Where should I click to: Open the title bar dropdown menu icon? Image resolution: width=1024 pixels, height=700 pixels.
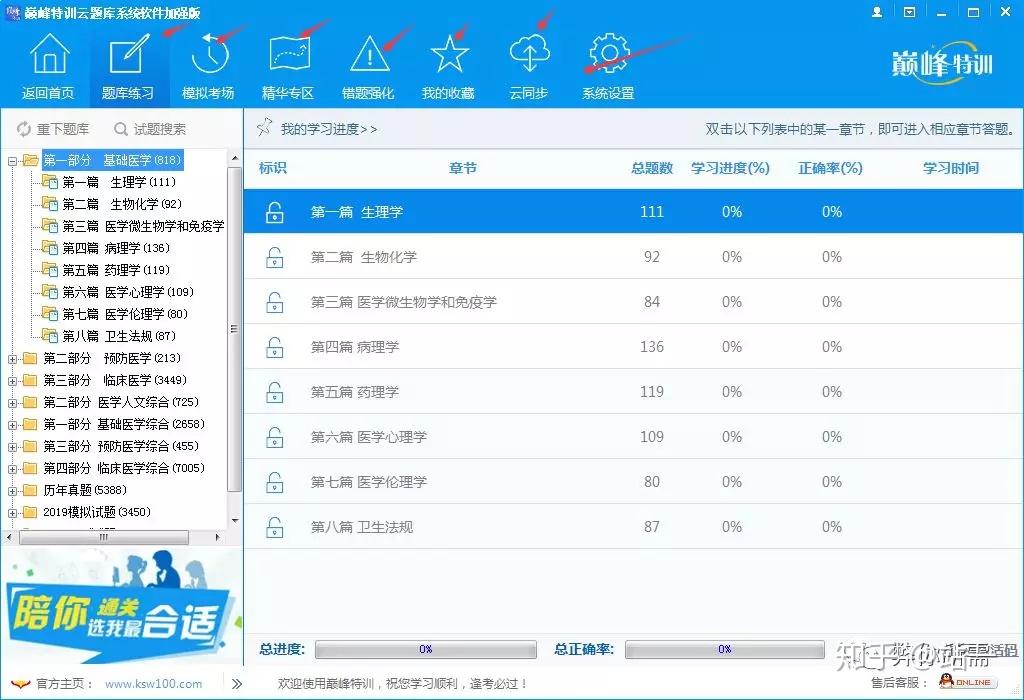[x=909, y=12]
